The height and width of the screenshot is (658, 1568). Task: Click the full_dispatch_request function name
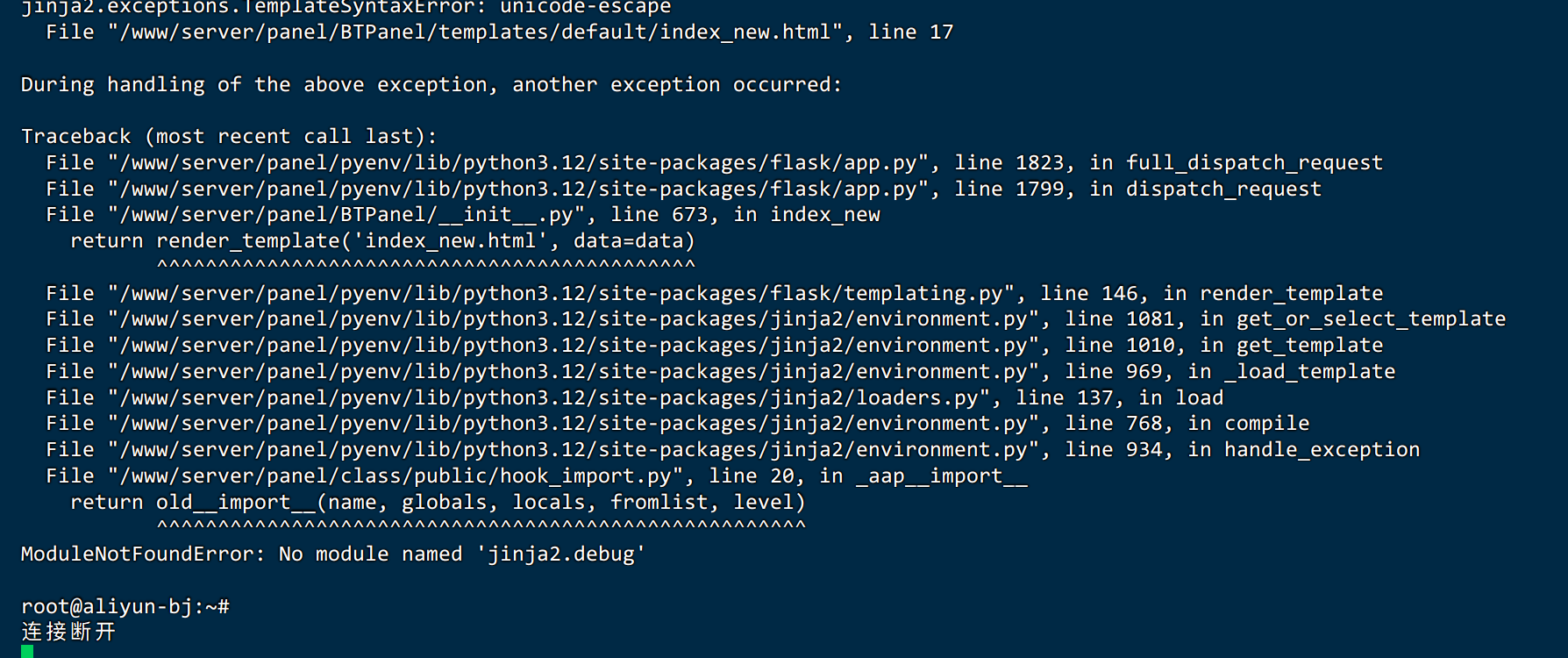point(1254,163)
